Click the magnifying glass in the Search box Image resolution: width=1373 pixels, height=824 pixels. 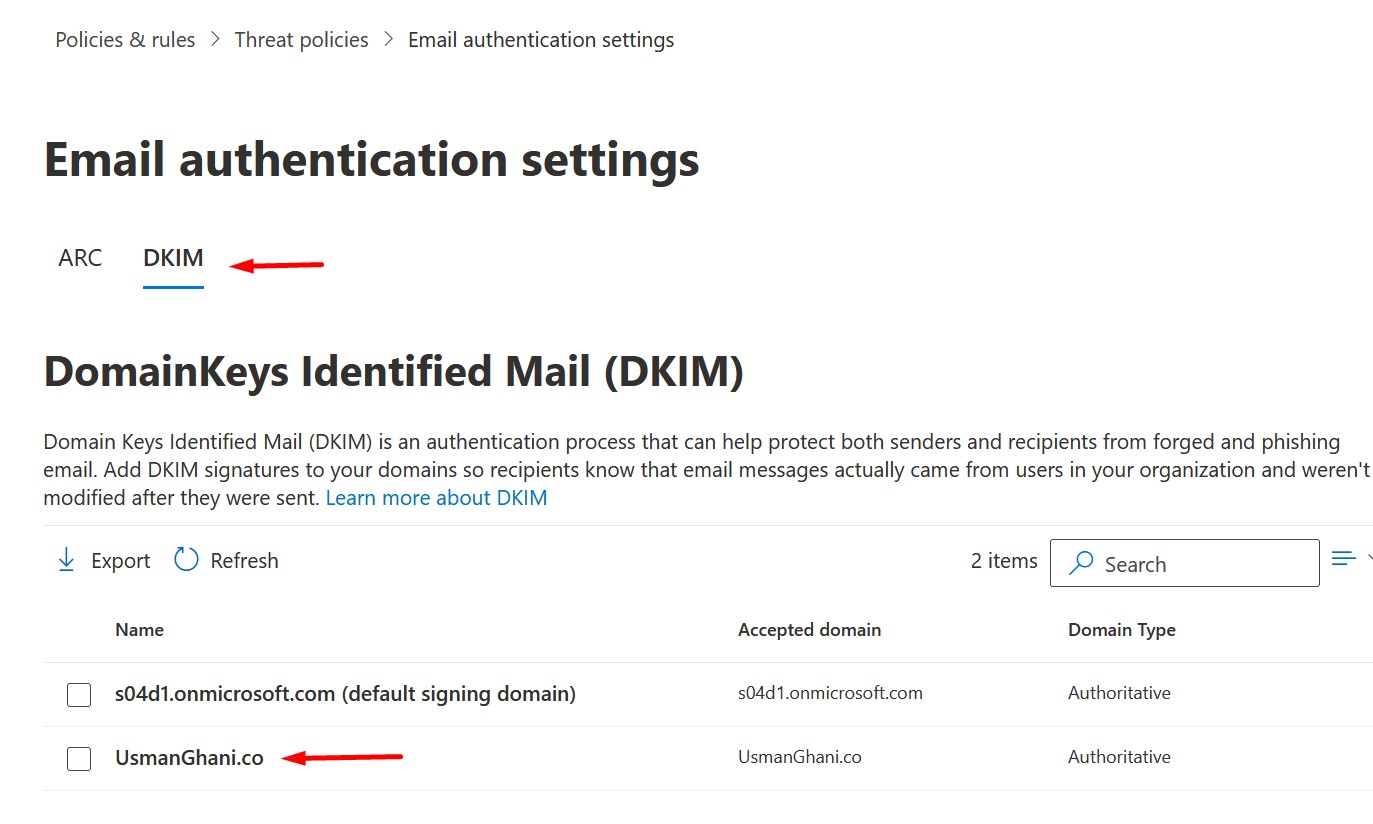coord(1081,563)
